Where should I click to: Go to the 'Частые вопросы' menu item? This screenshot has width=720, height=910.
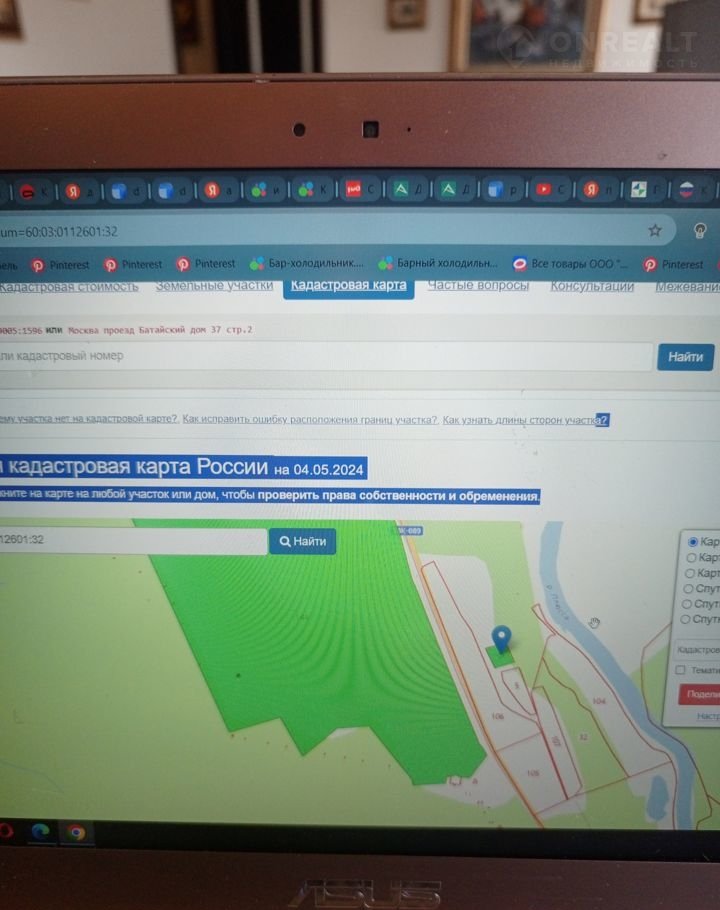tap(478, 285)
